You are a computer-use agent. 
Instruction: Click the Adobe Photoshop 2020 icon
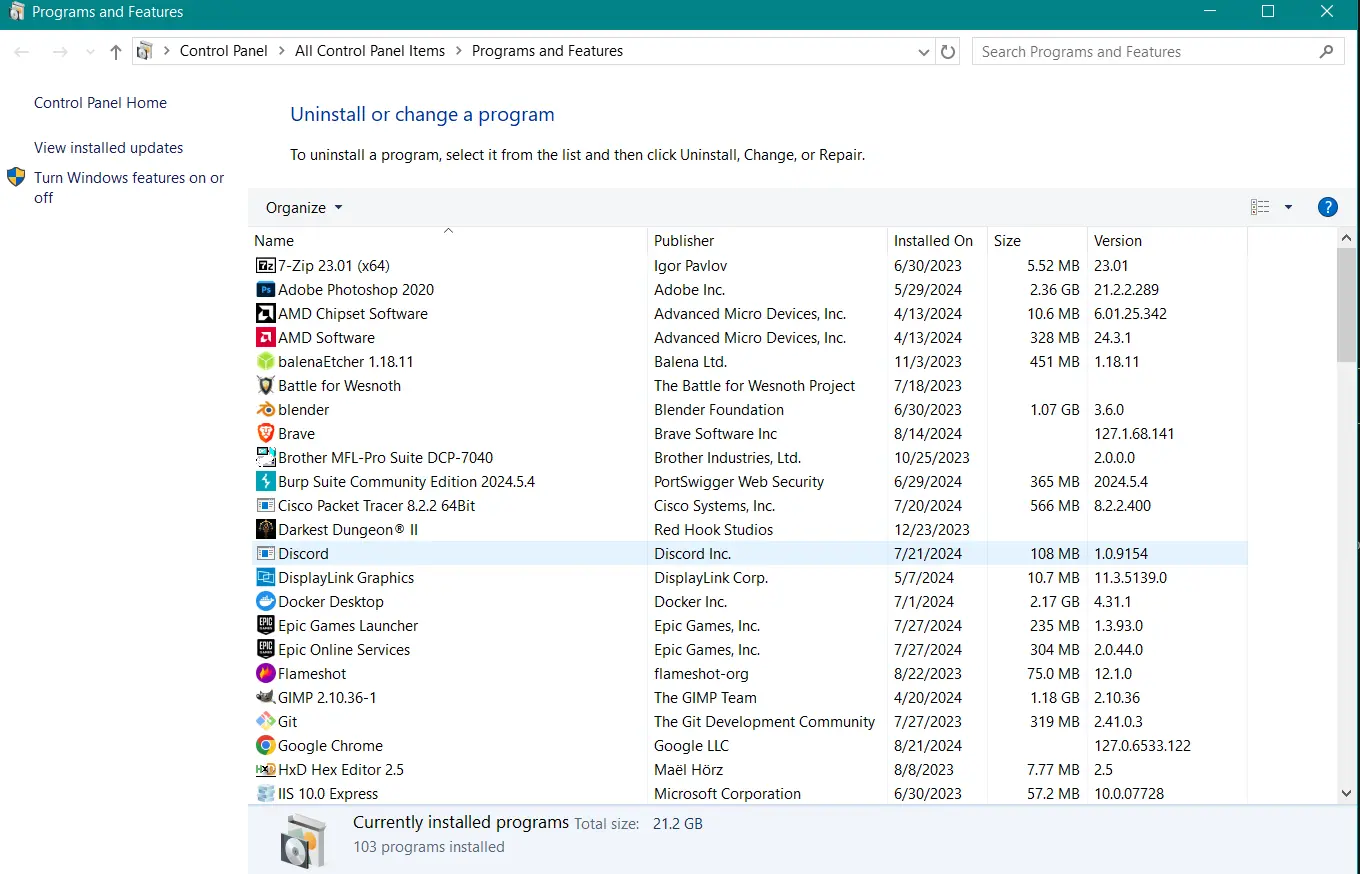tap(265, 290)
